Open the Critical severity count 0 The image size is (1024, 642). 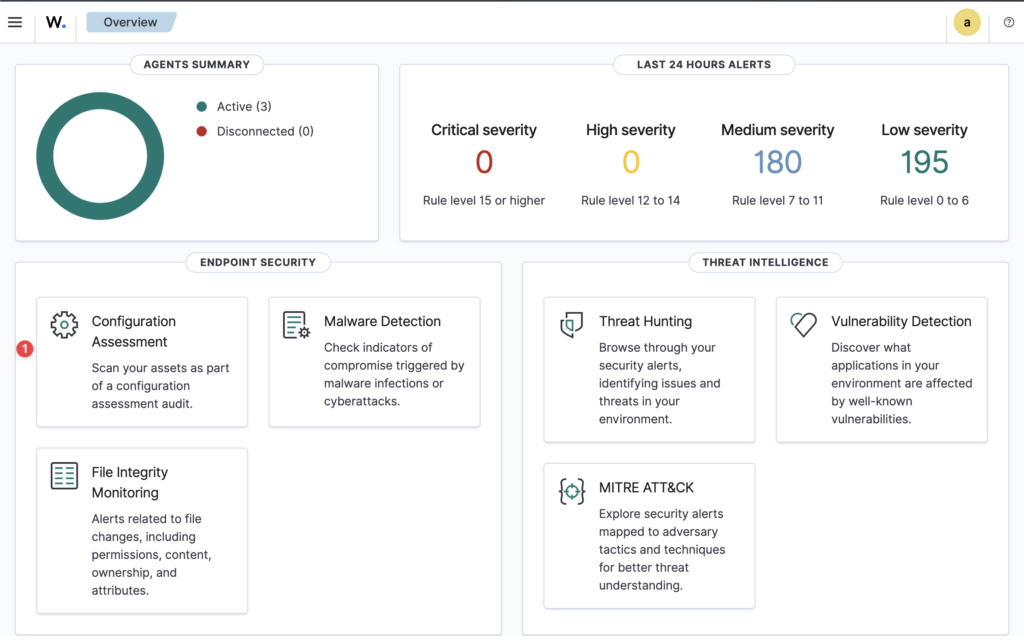(x=484, y=162)
